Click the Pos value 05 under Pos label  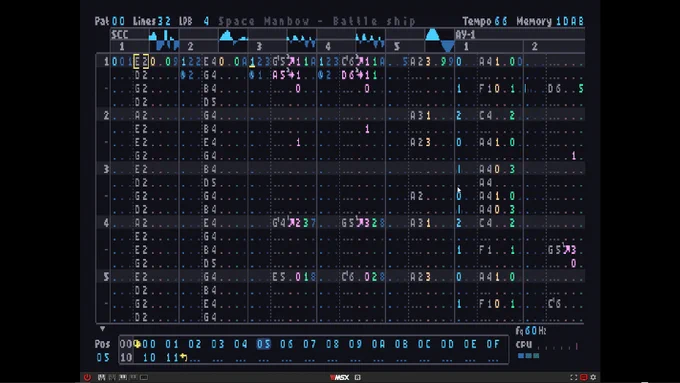103,357
